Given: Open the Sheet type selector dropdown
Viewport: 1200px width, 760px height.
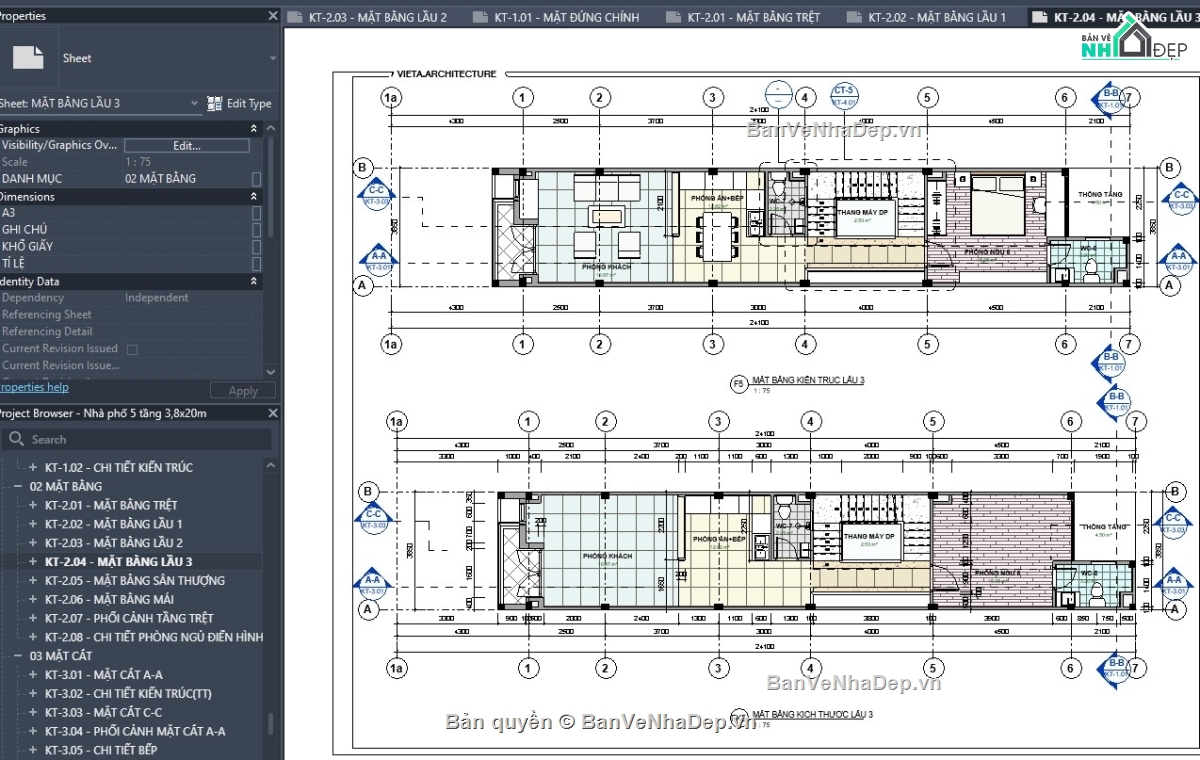Looking at the screenshot, I should pos(272,58).
